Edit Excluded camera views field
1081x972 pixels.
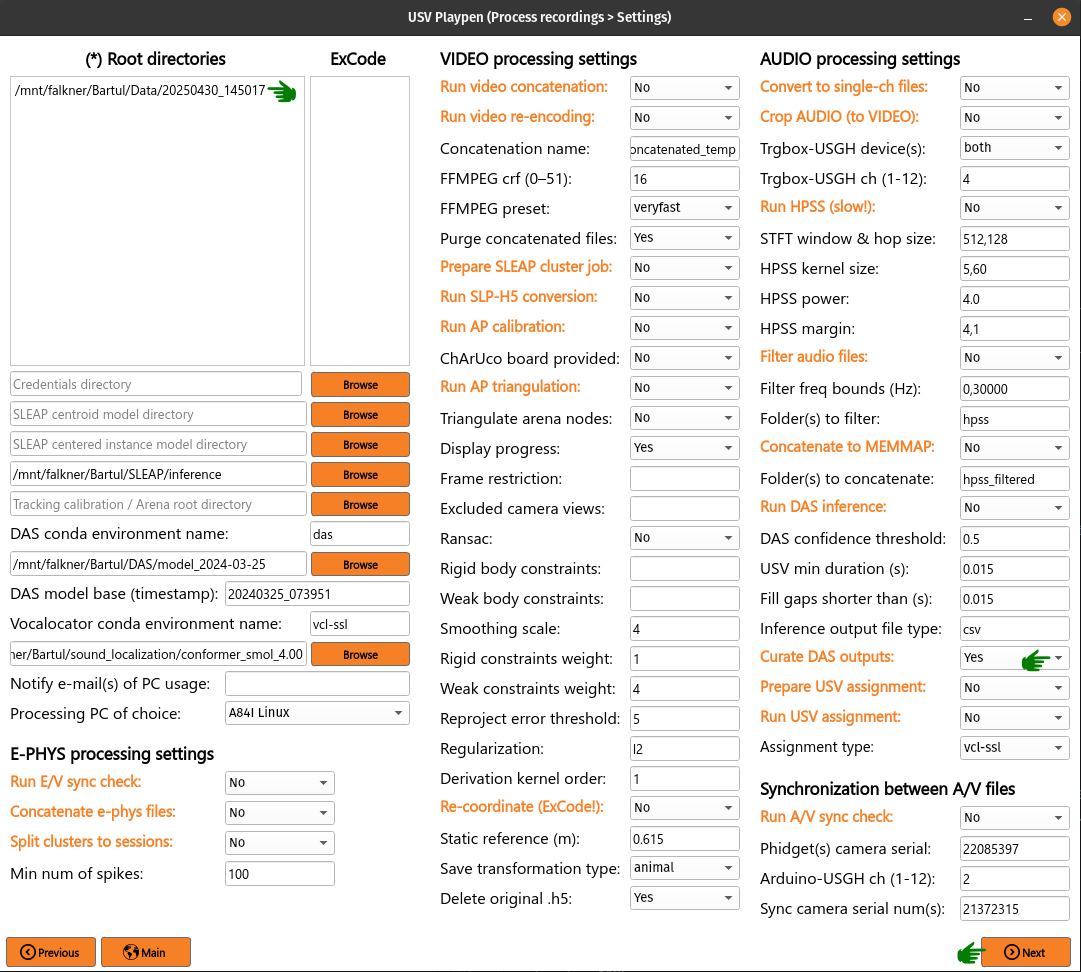(x=684, y=509)
